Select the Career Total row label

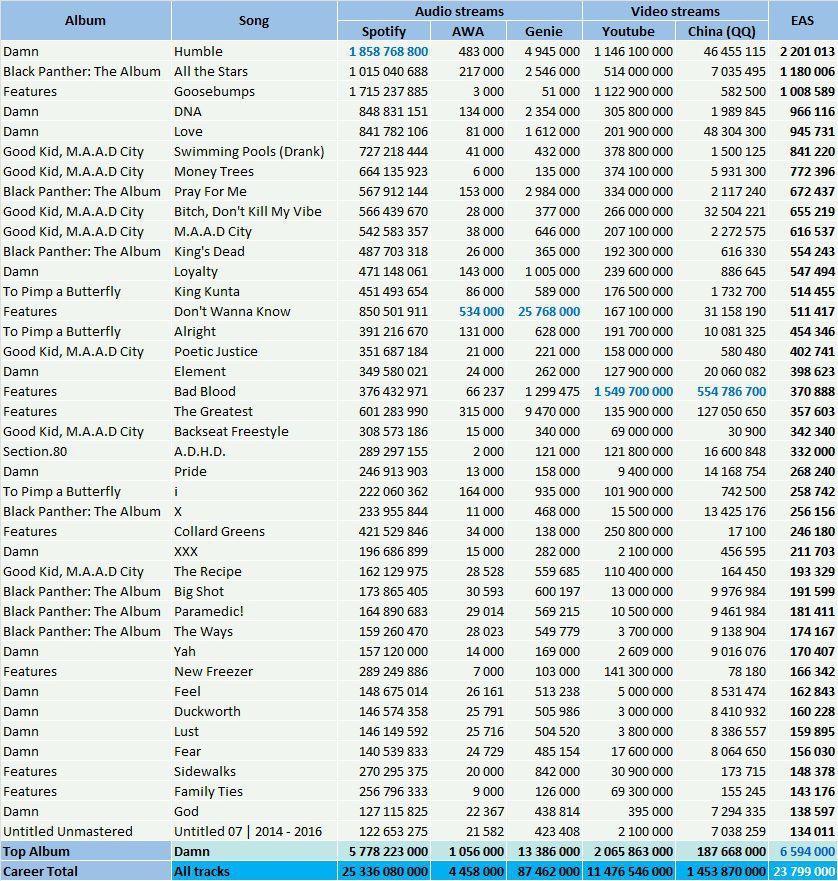tap(85, 871)
